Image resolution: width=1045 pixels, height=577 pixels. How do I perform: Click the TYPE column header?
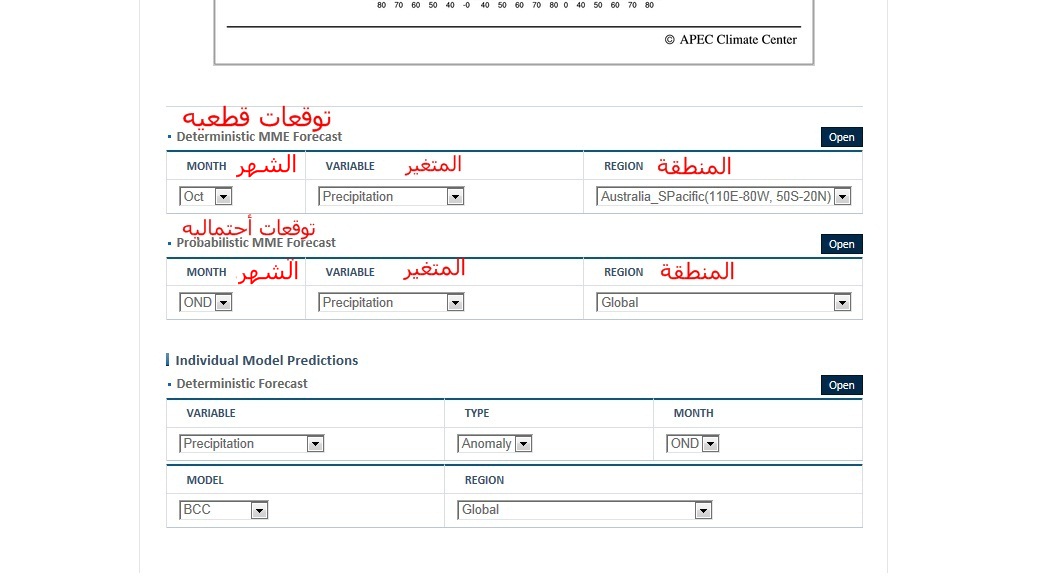(477, 413)
